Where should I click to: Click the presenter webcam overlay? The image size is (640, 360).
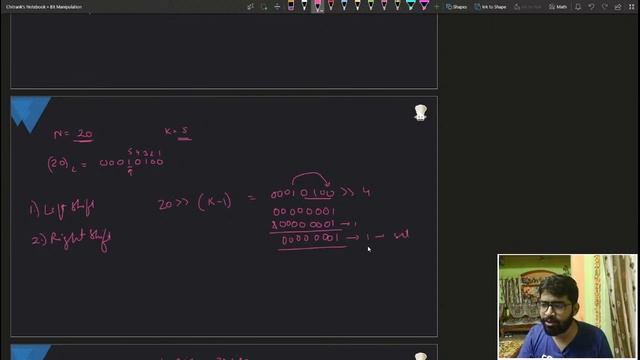[x=567, y=307]
